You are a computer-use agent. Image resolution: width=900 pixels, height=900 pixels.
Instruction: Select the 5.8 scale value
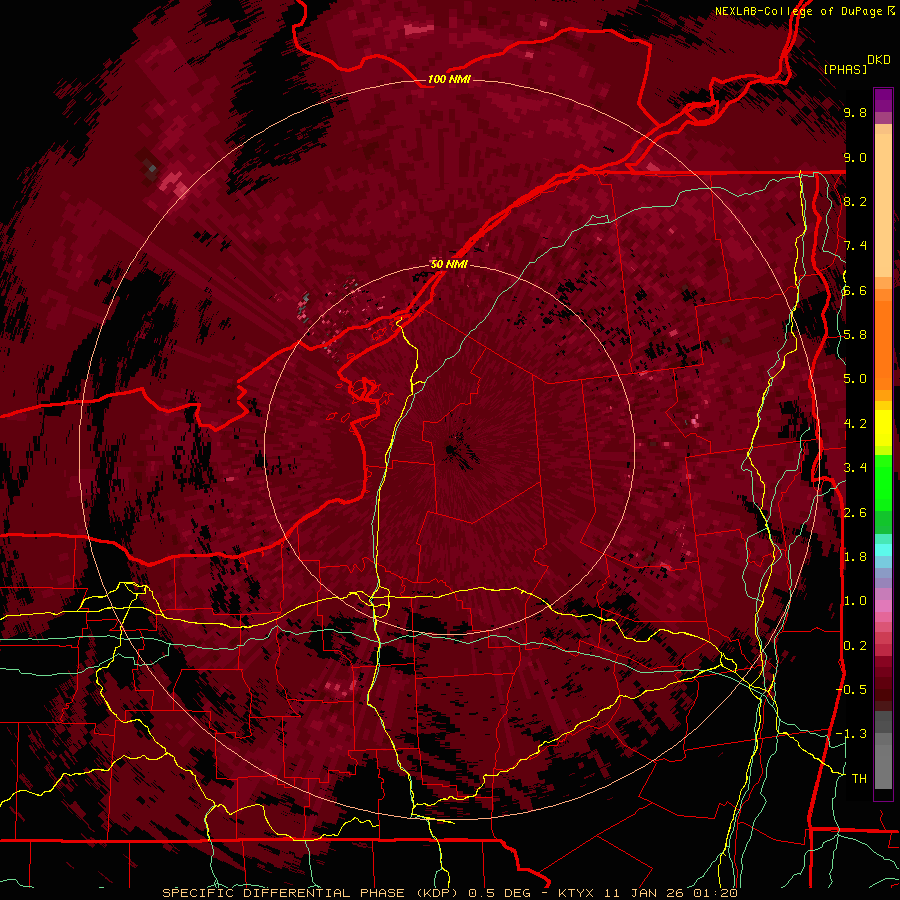(855, 335)
